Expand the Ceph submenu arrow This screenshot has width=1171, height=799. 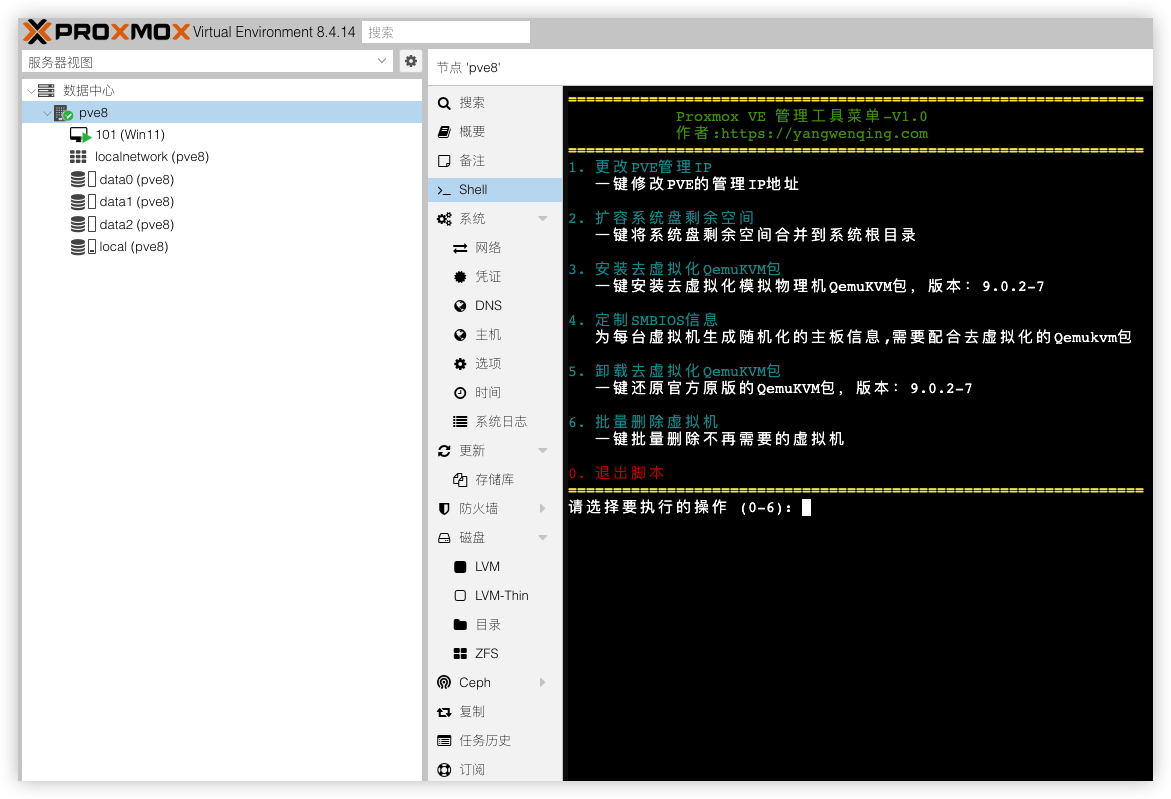tap(543, 683)
